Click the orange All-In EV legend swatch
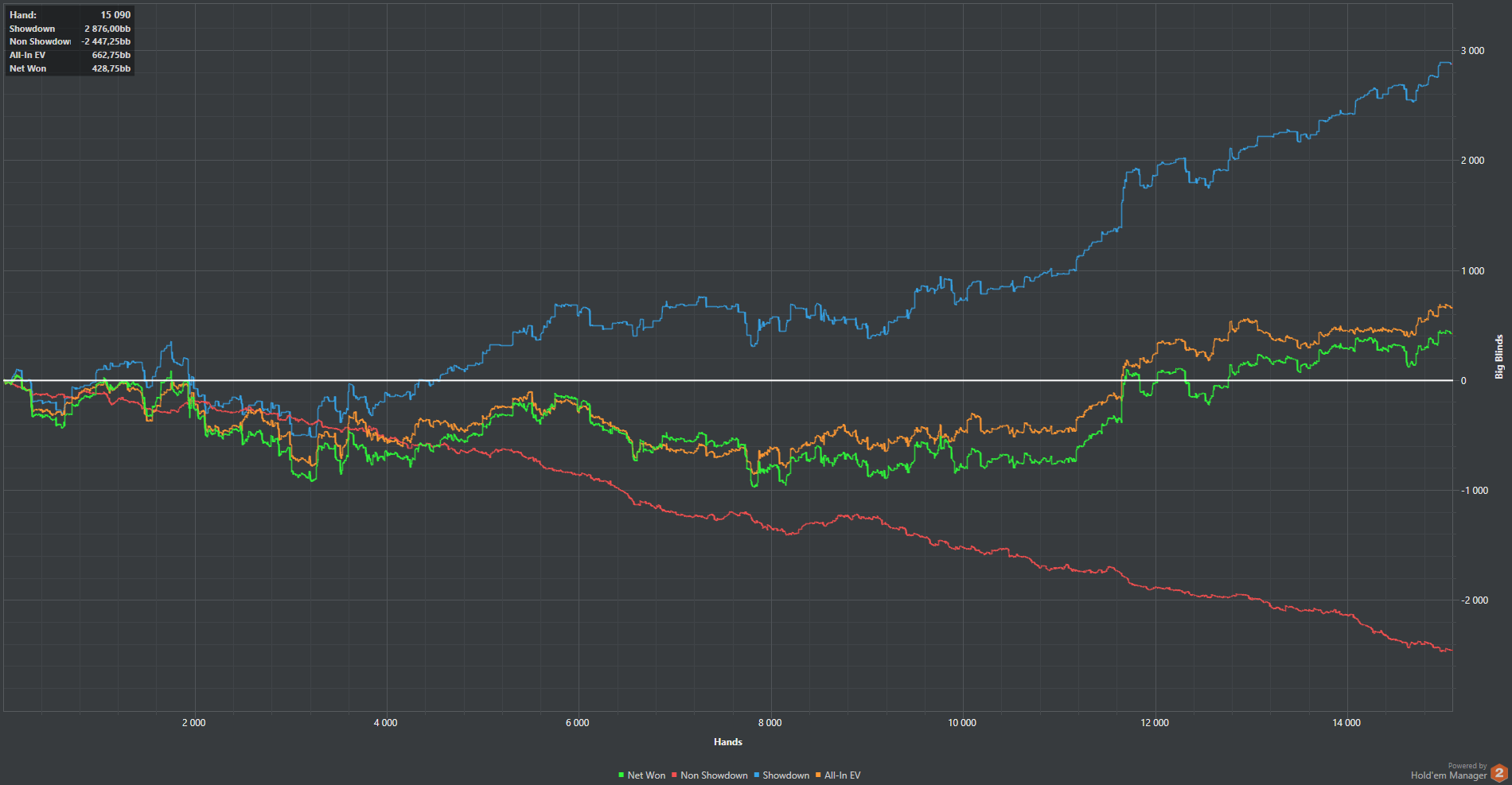 pyautogui.click(x=818, y=775)
